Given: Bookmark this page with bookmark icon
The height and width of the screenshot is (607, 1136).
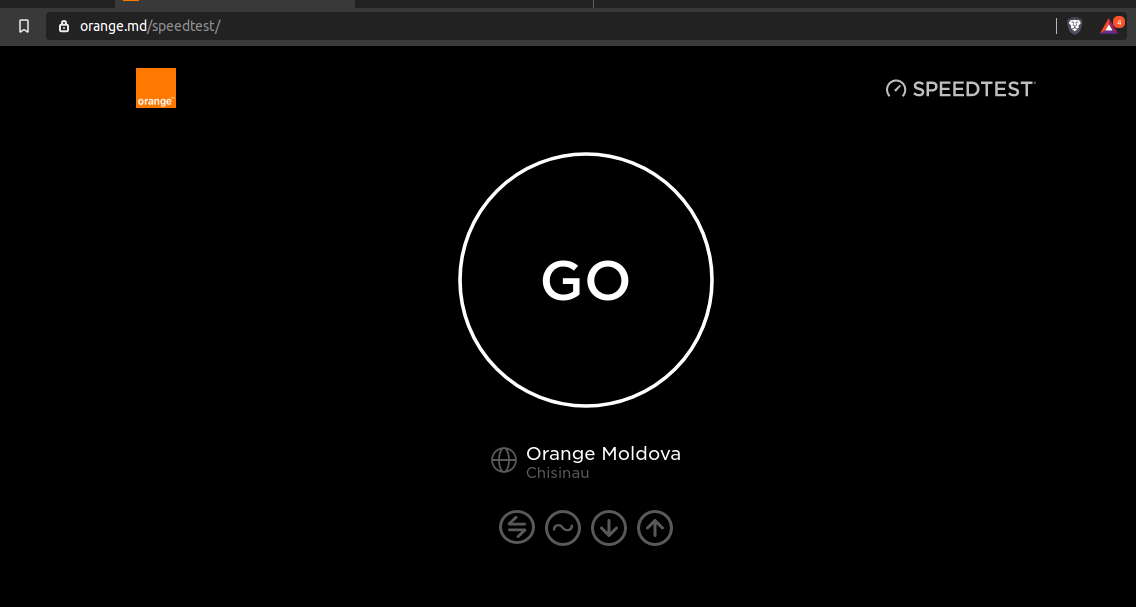Looking at the screenshot, I should coord(24,26).
